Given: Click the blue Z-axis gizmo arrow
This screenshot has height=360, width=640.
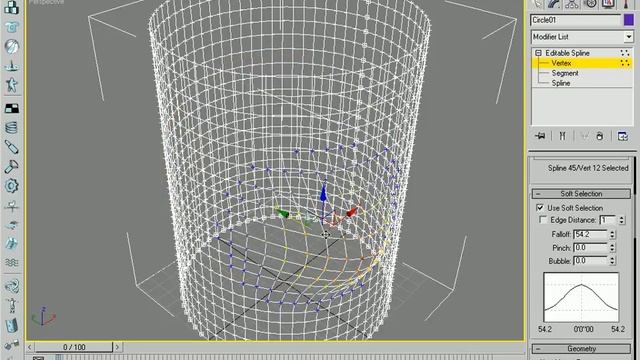Looking at the screenshot, I should [323, 194].
